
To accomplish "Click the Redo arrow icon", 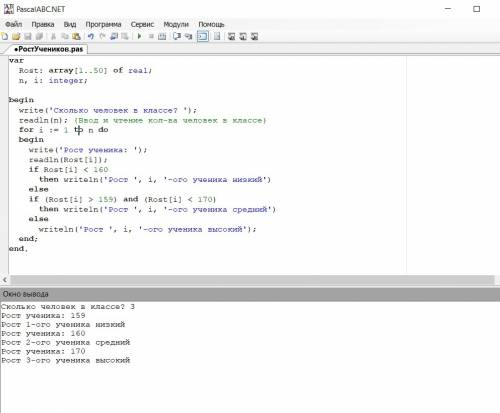I will point(102,36).
